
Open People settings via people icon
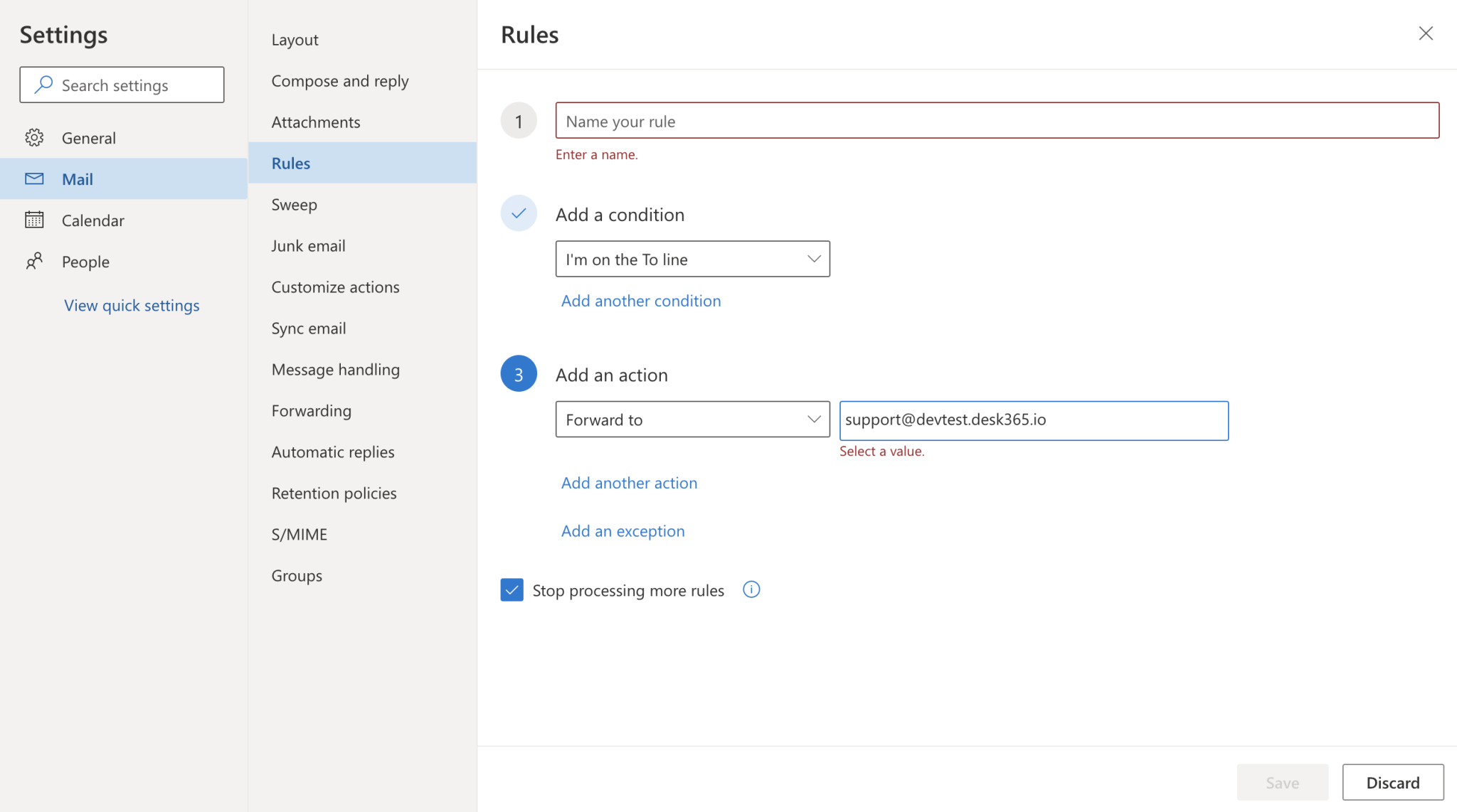click(x=33, y=261)
